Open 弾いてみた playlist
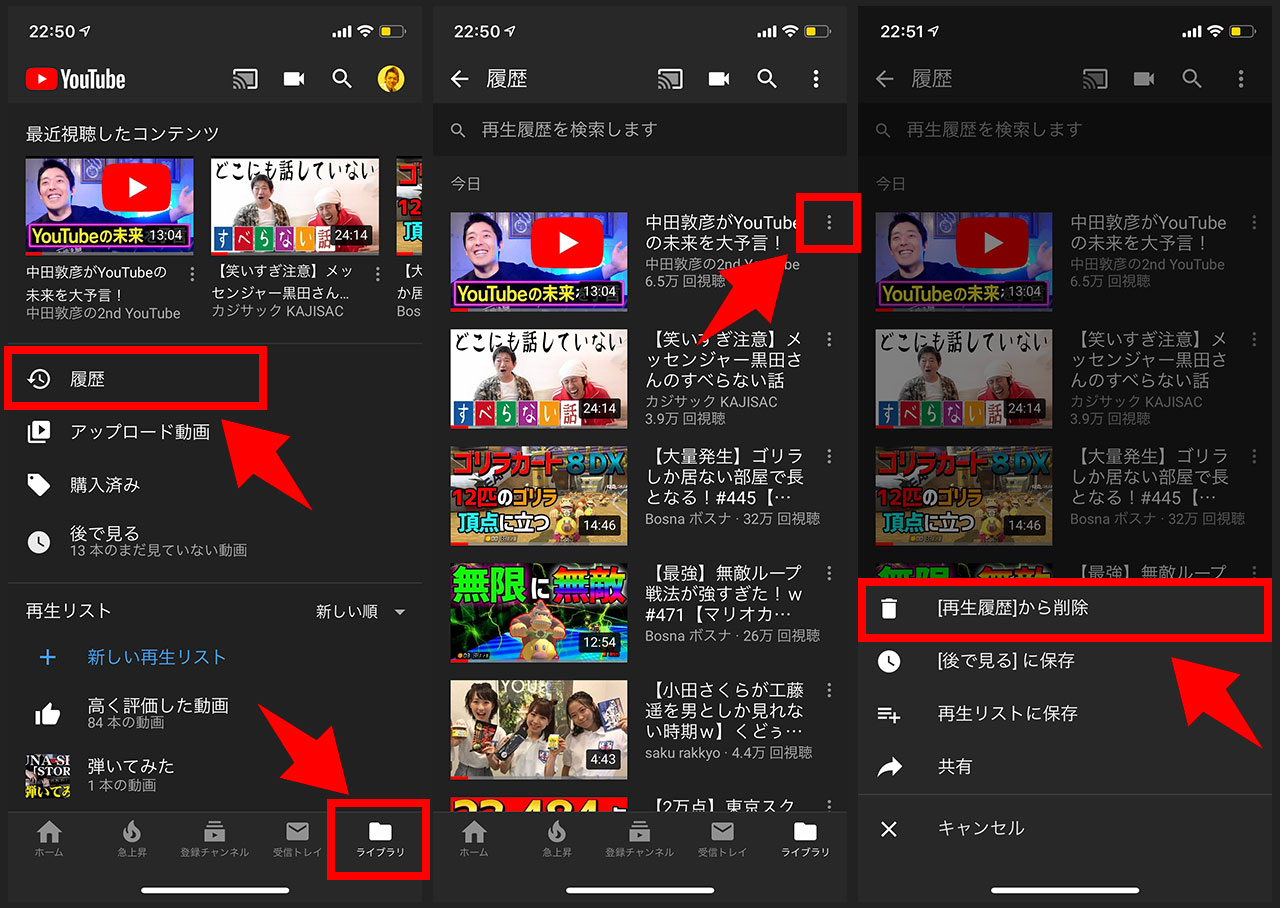The image size is (1280, 908). pos(215,774)
